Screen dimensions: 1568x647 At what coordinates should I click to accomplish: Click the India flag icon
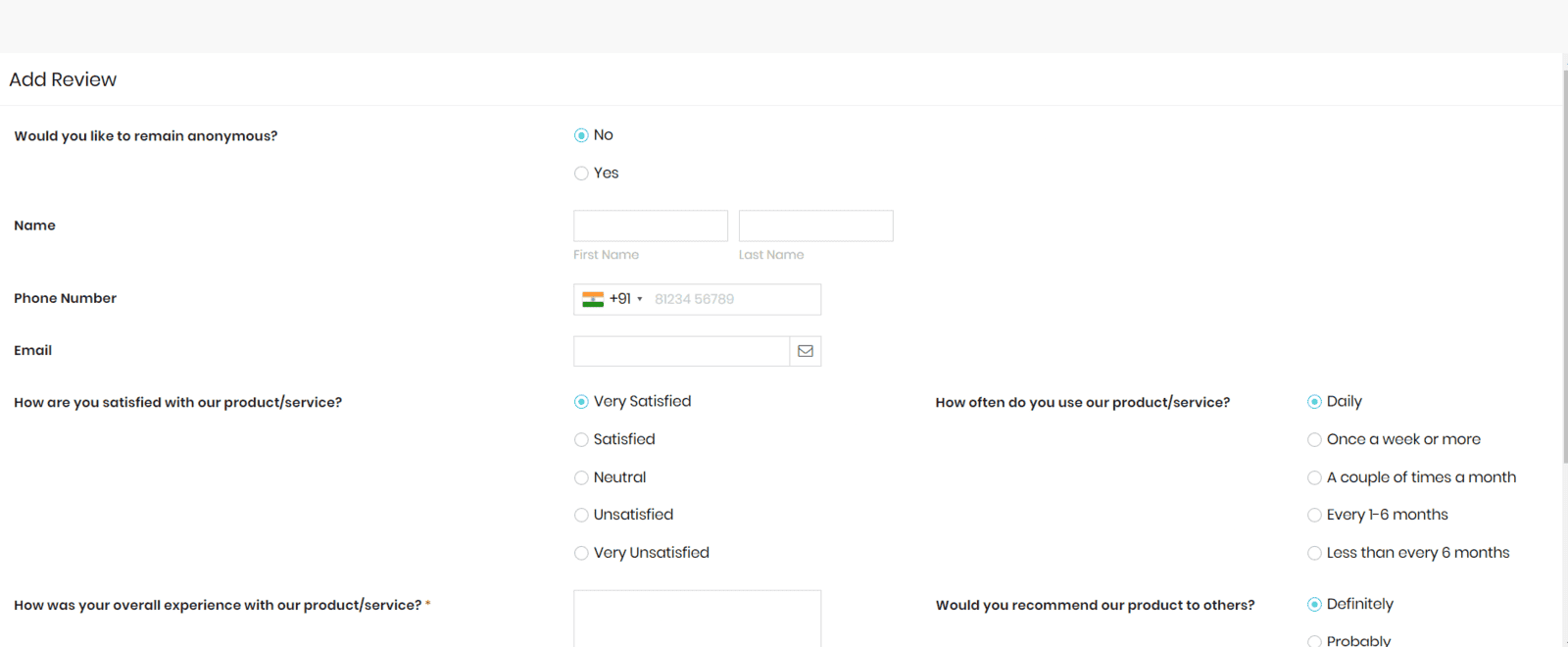pos(593,299)
